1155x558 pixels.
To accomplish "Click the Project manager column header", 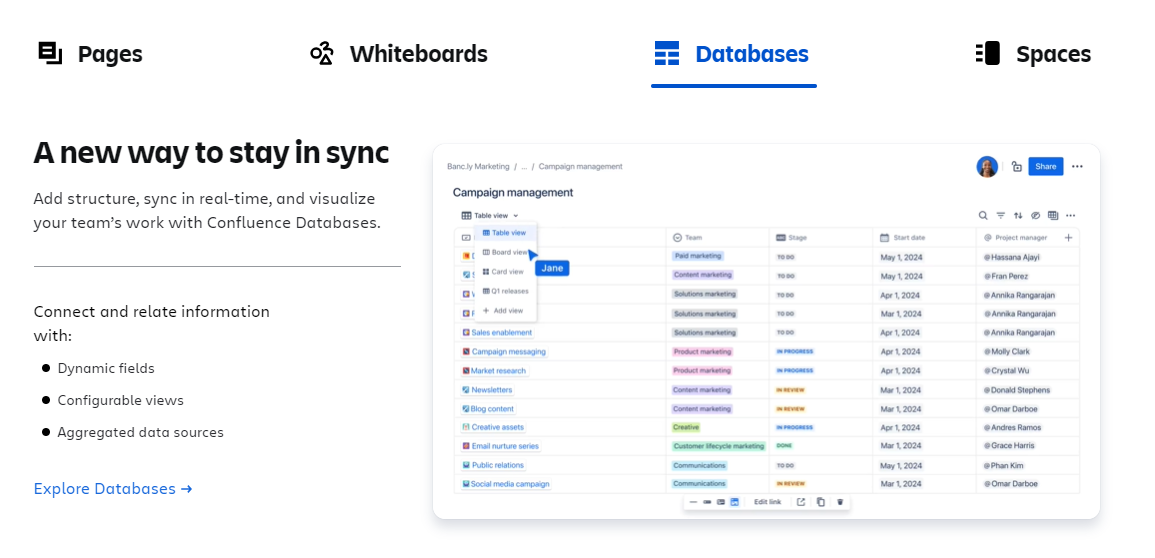I will coord(1016,238).
